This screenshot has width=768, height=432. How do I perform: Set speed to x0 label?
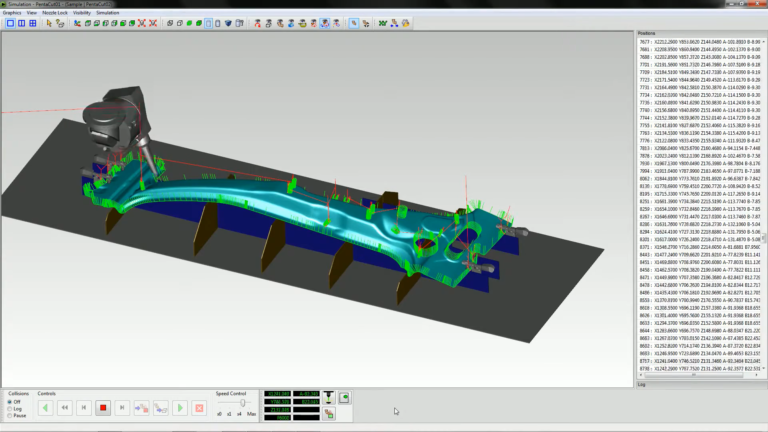click(219, 414)
